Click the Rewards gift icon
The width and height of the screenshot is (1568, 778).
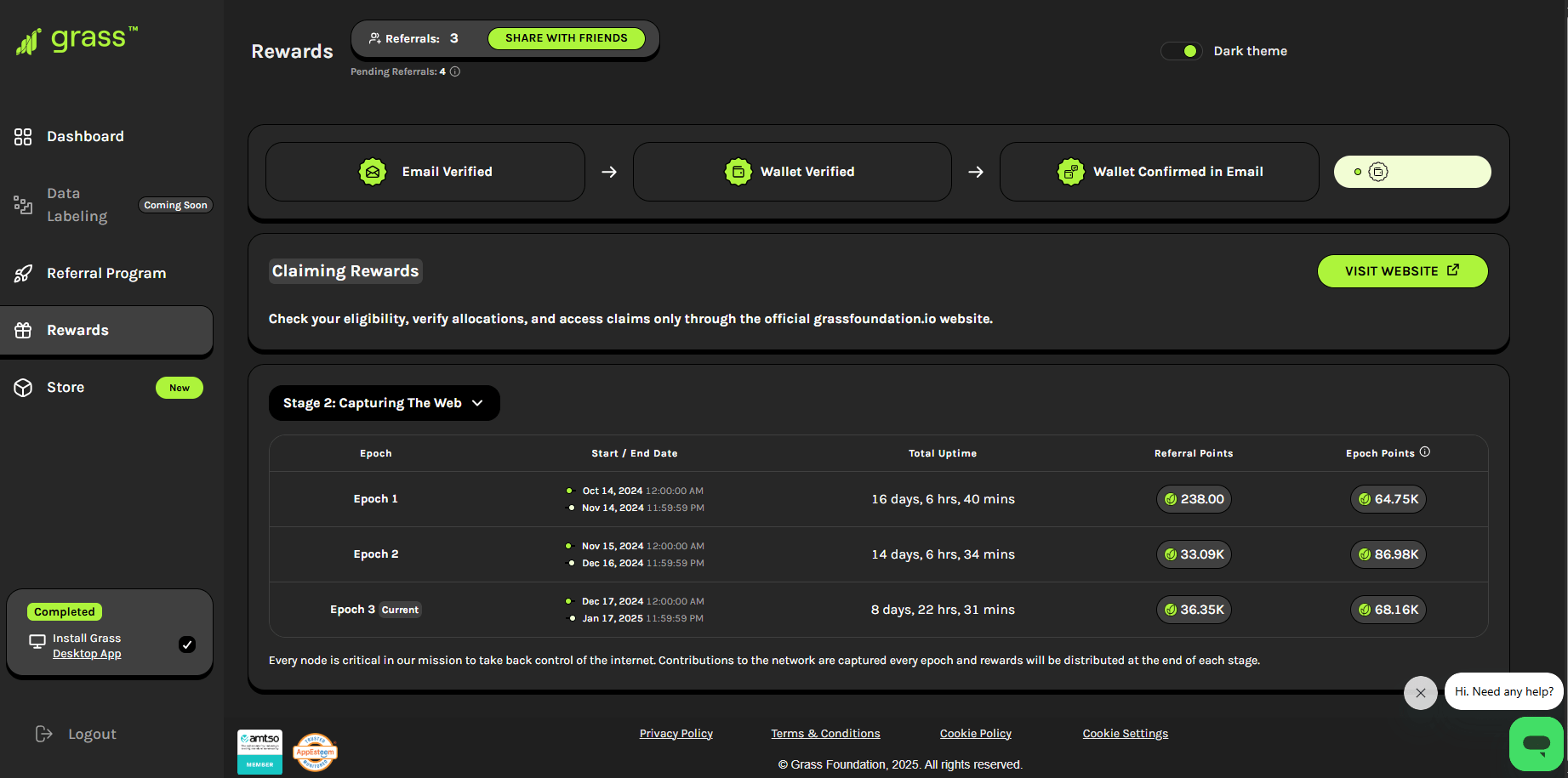tap(23, 330)
